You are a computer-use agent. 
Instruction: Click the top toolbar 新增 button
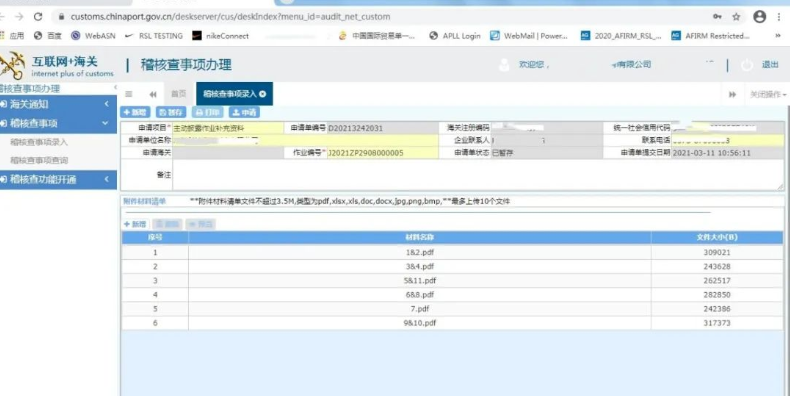pyautogui.click(x=135, y=112)
